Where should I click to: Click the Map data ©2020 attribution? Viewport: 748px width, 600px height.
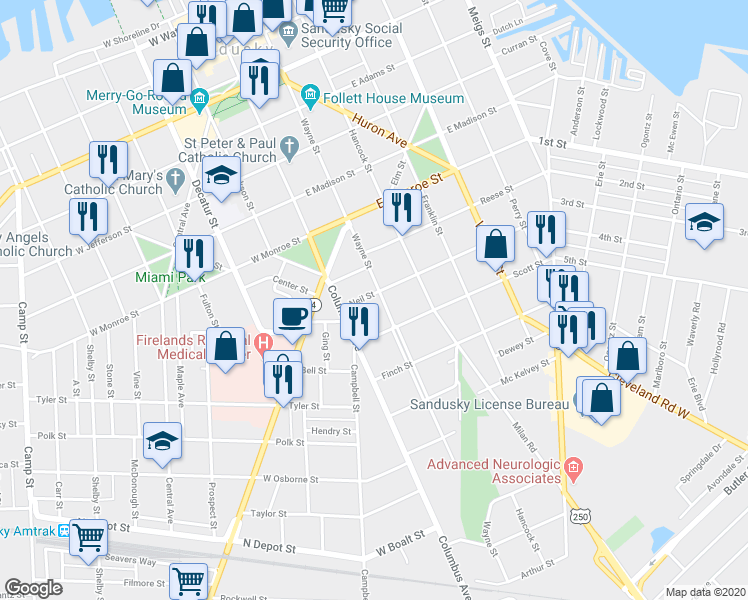pos(706,593)
